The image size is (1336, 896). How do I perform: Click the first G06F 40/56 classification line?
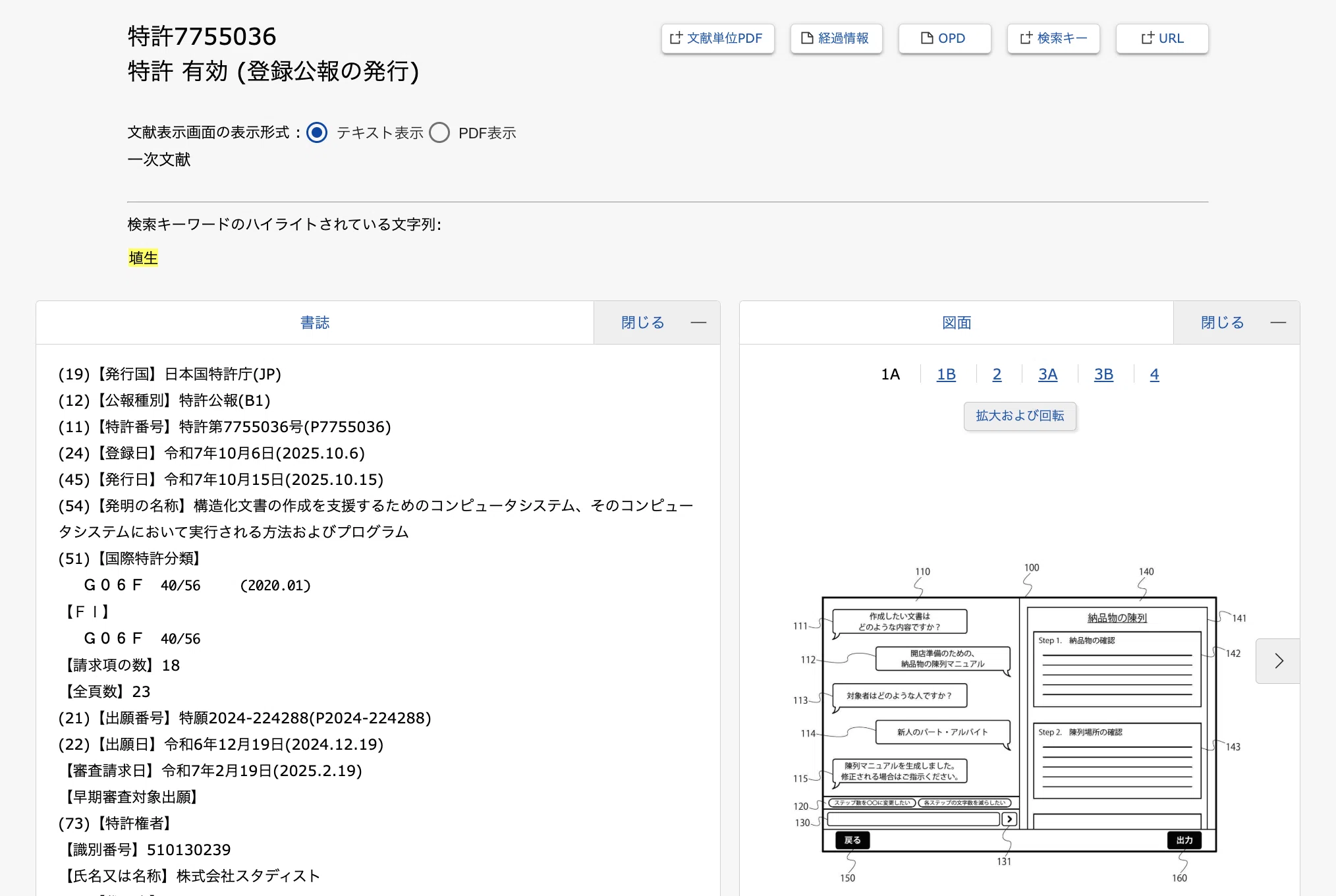tap(197, 586)
